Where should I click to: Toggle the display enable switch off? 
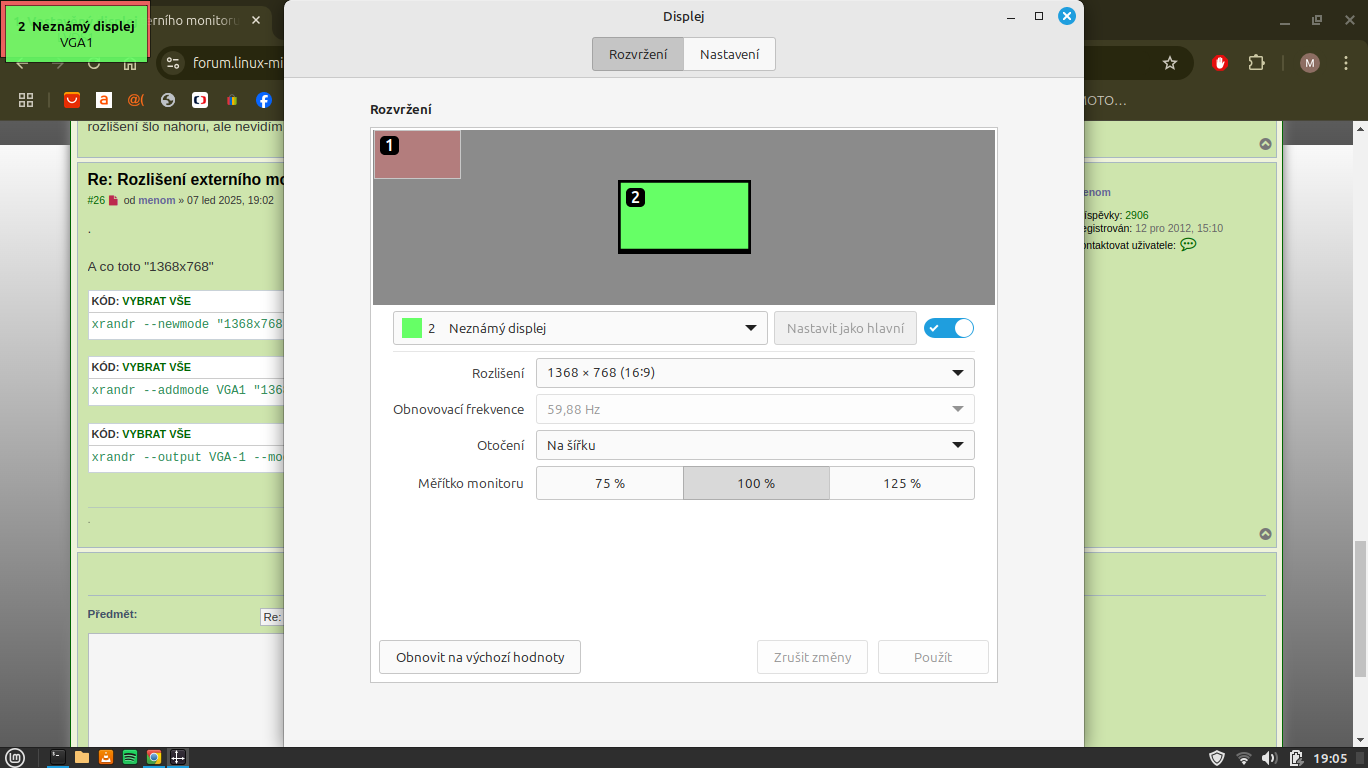point(948,328)
